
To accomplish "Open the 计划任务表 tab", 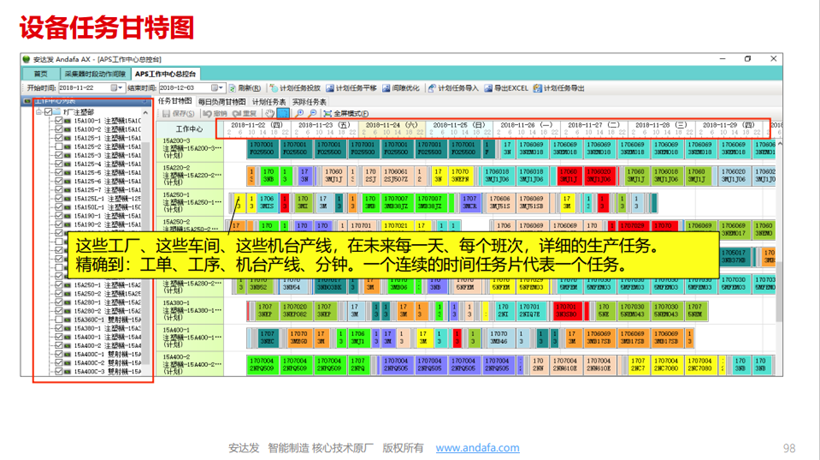I will [x=269, y=101].
